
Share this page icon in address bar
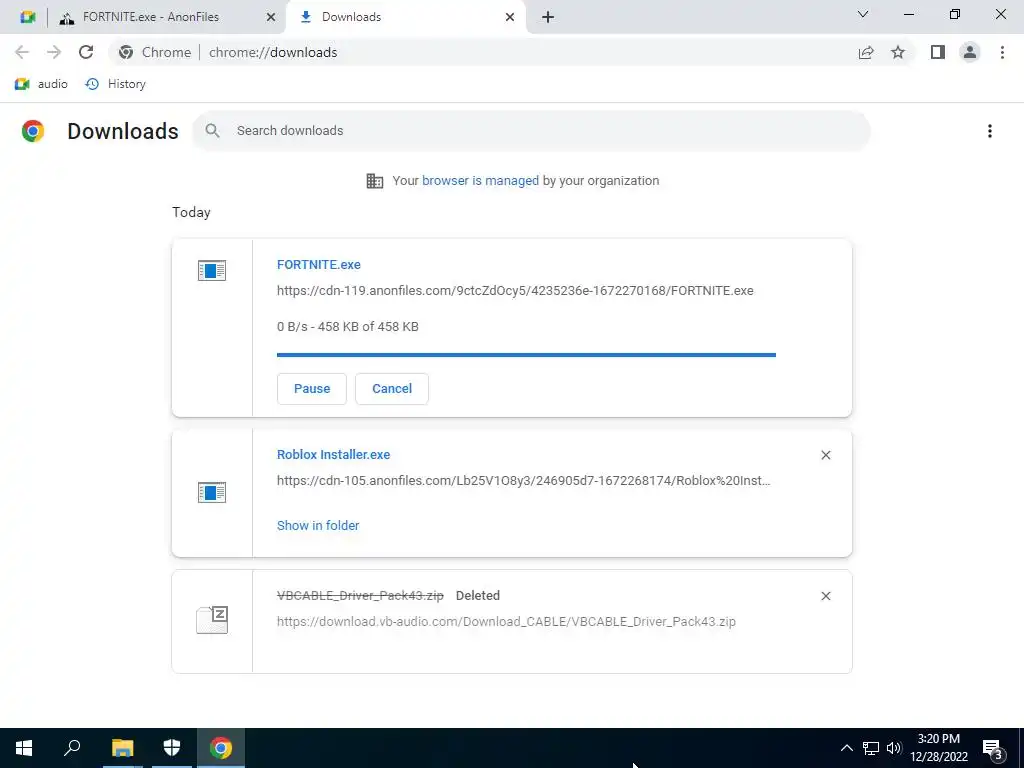pyautogui.click(x=866, y=52)
